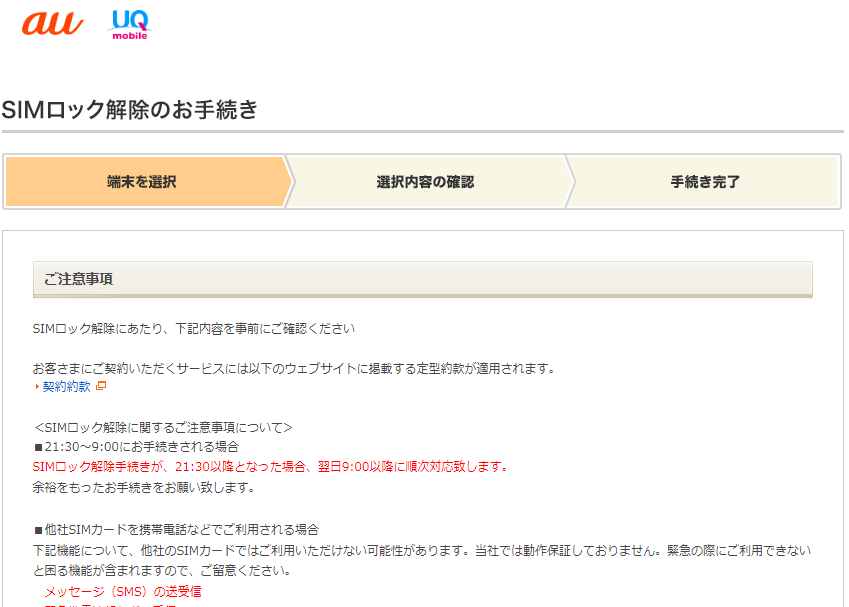This screenshot has width=849, height=607.
Task: Click the <SIMロック解除に関するご注意事項について> line
Action: (x=163, y=427)
